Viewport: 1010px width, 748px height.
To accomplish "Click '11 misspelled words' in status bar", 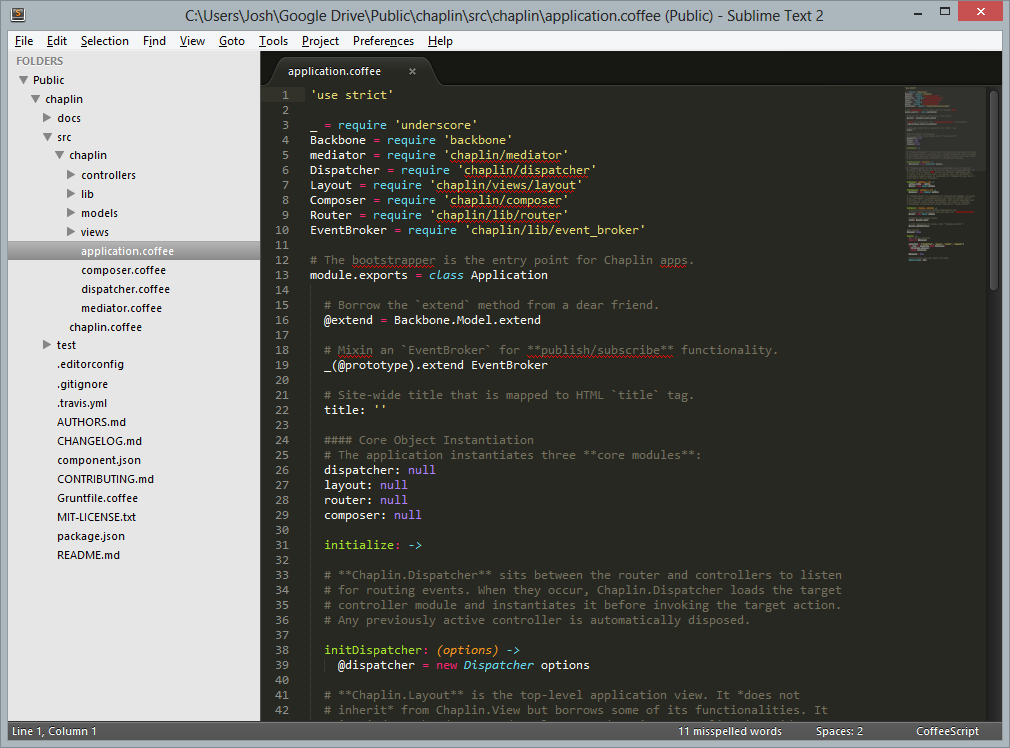I will point(729,731).
